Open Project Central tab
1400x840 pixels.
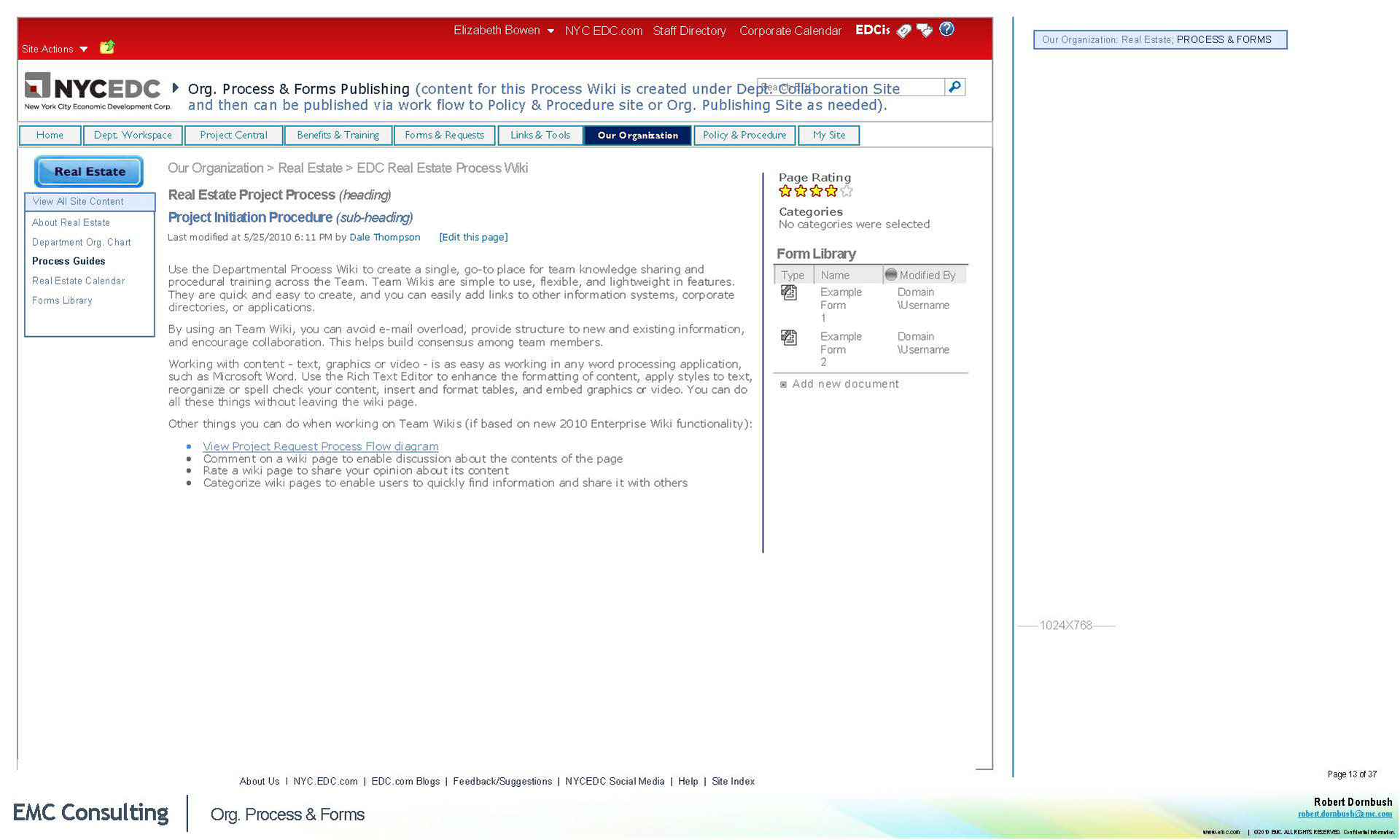pos(233,135)
